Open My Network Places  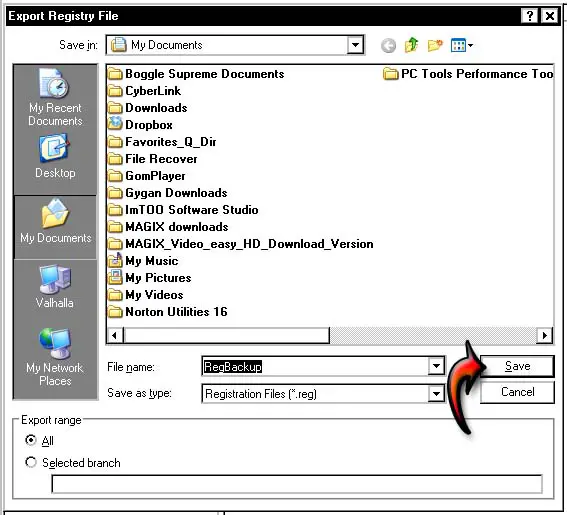coord(55,357)
